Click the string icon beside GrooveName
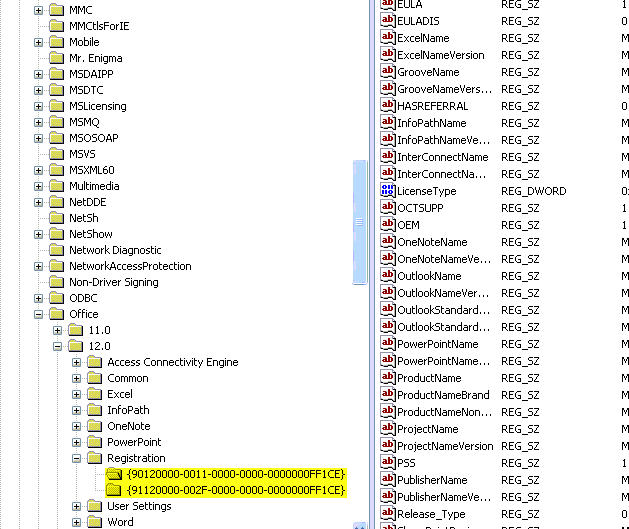Screen dimensions: 629x529 click(388, 71)
